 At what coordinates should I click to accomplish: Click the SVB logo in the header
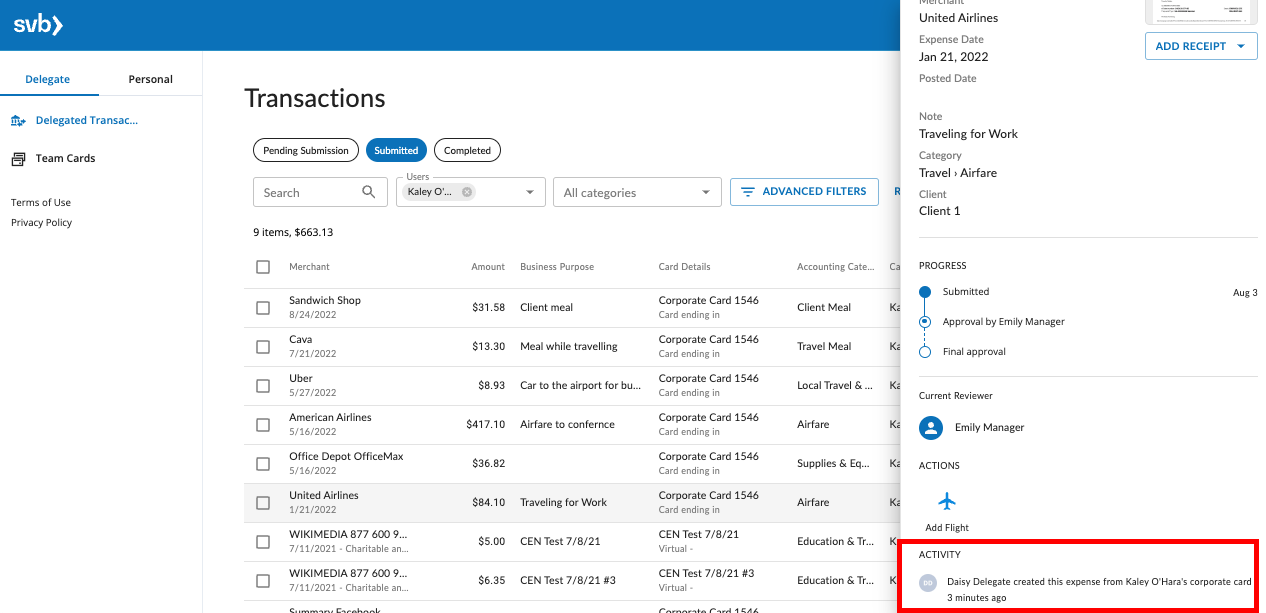pyautogui.click(x=38, y=25)
